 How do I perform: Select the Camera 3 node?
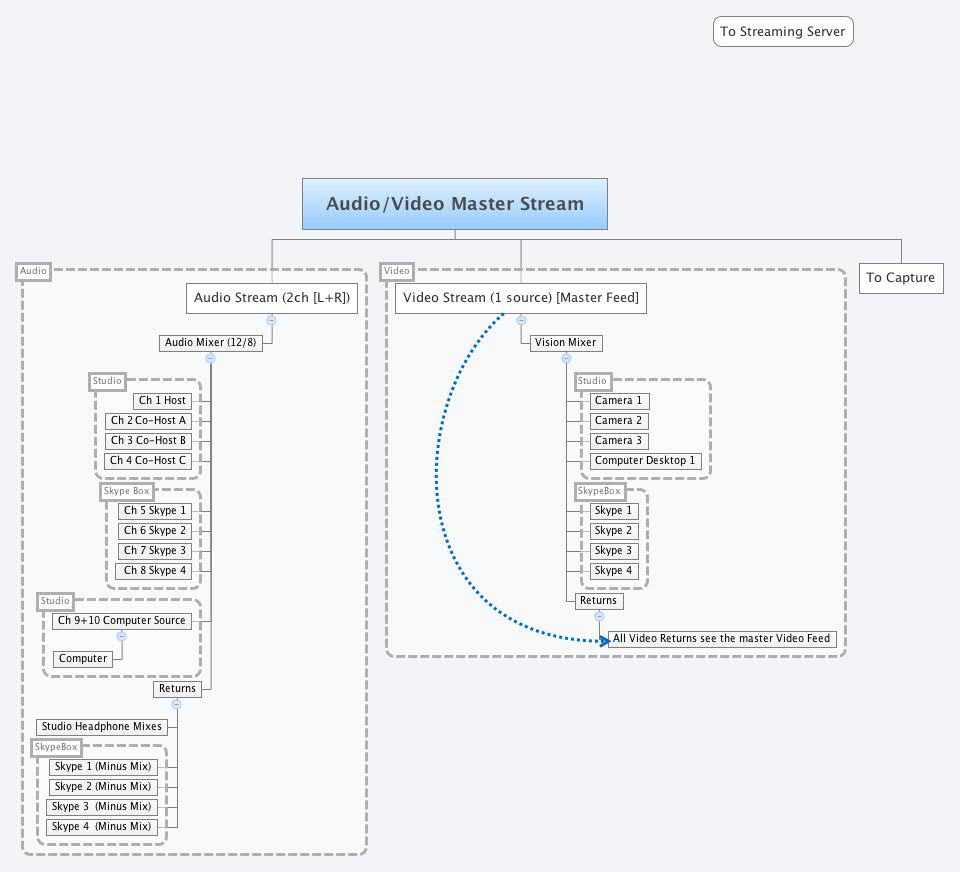[x=619, y=441]
